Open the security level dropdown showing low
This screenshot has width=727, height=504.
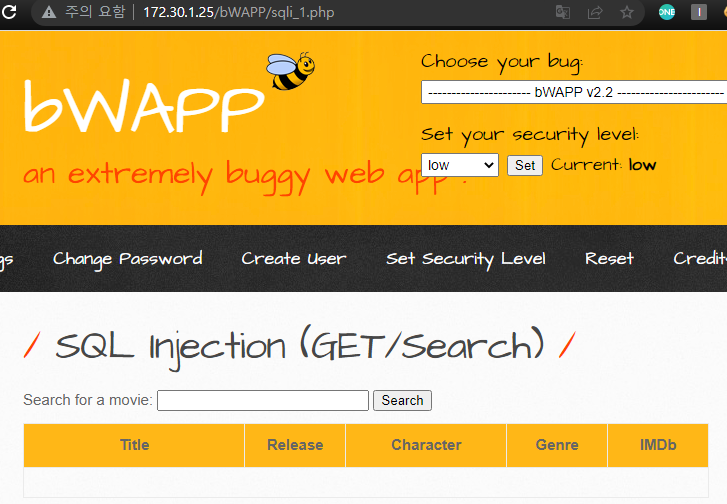pyautogui.click(x=460, y=165)
